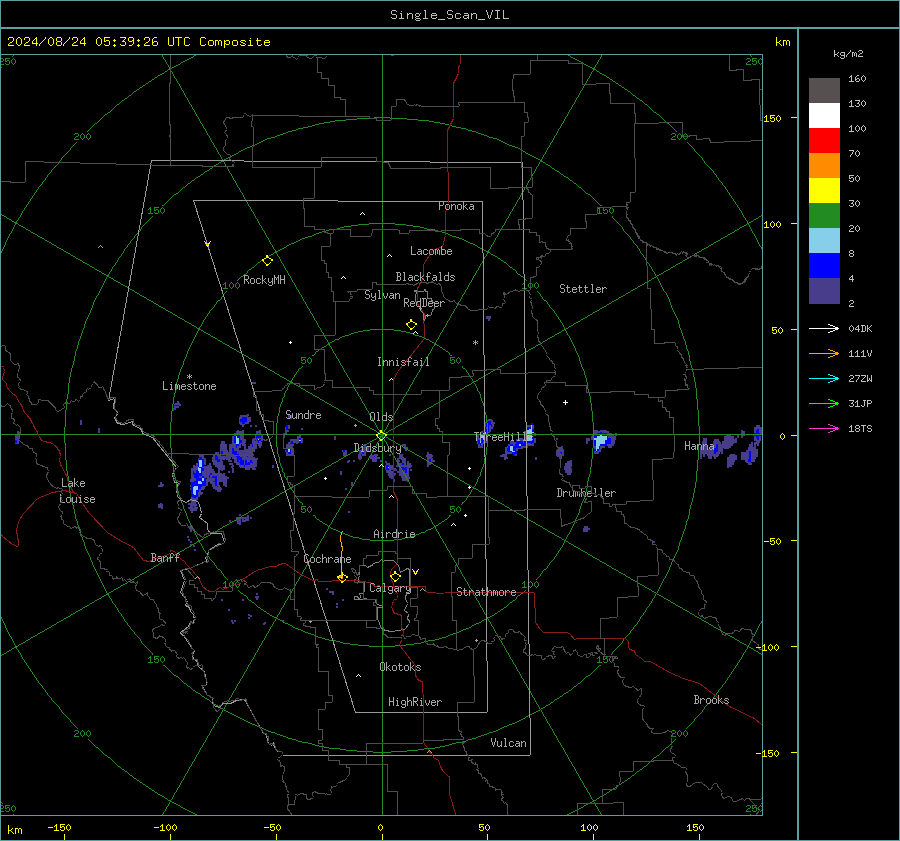Click the 18TS legend text

pyautogui.click(x=860, y=428)
